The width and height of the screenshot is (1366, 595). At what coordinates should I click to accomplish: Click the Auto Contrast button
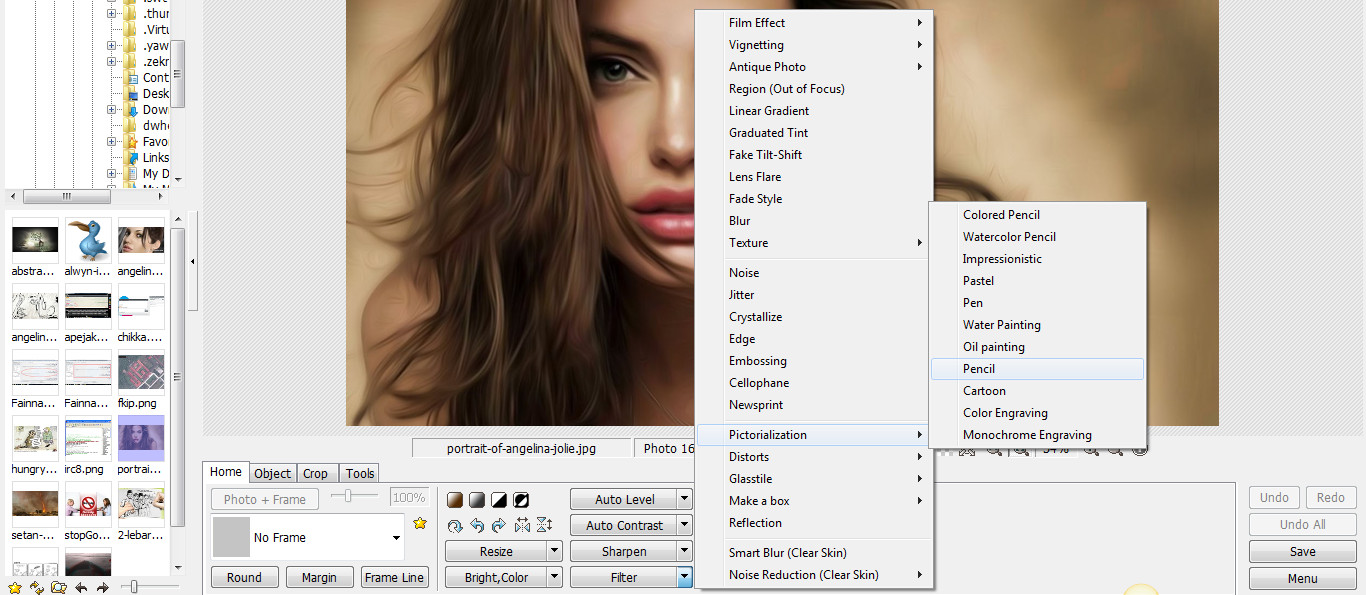pyautogui.click(x=624, y=525)
